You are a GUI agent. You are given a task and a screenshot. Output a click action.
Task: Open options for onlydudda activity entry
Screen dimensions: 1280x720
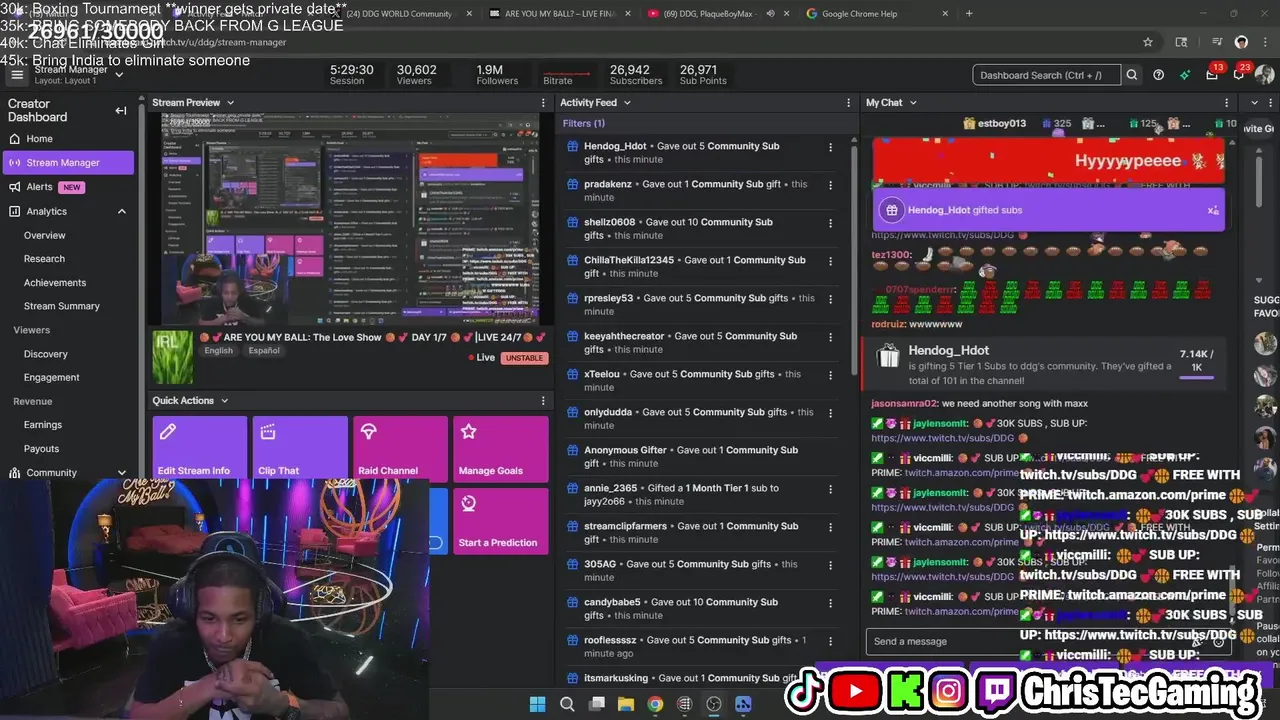click(830, 413)
